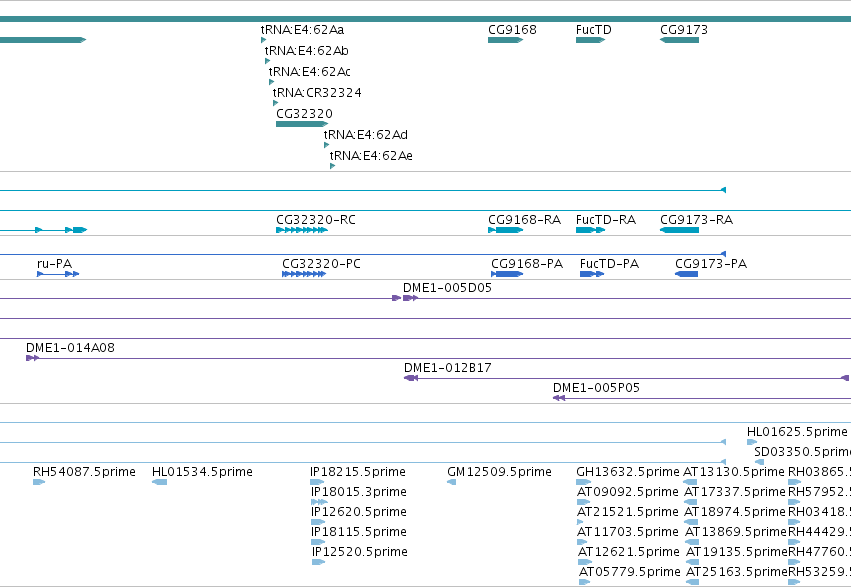Click the tRNA:CR32324 label

click(317, 93)
